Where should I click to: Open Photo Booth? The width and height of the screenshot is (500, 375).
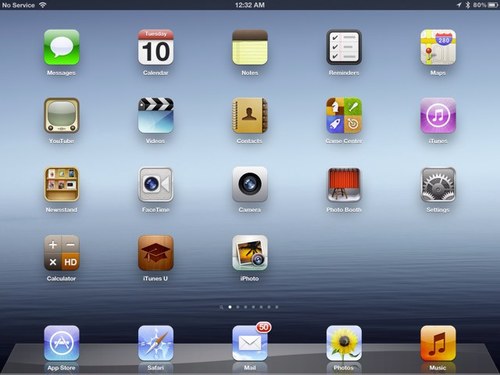click(x=344, y=184)
